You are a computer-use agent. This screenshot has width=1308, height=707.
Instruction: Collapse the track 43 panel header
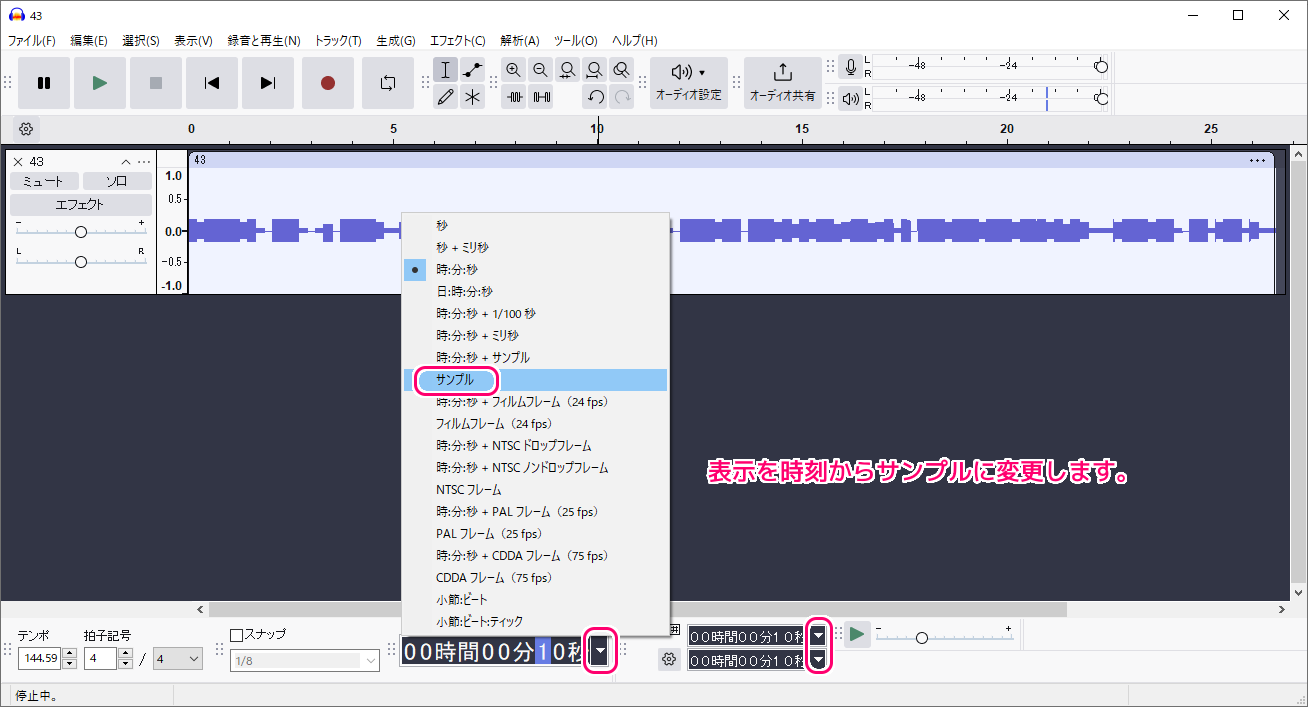(126, 161)
